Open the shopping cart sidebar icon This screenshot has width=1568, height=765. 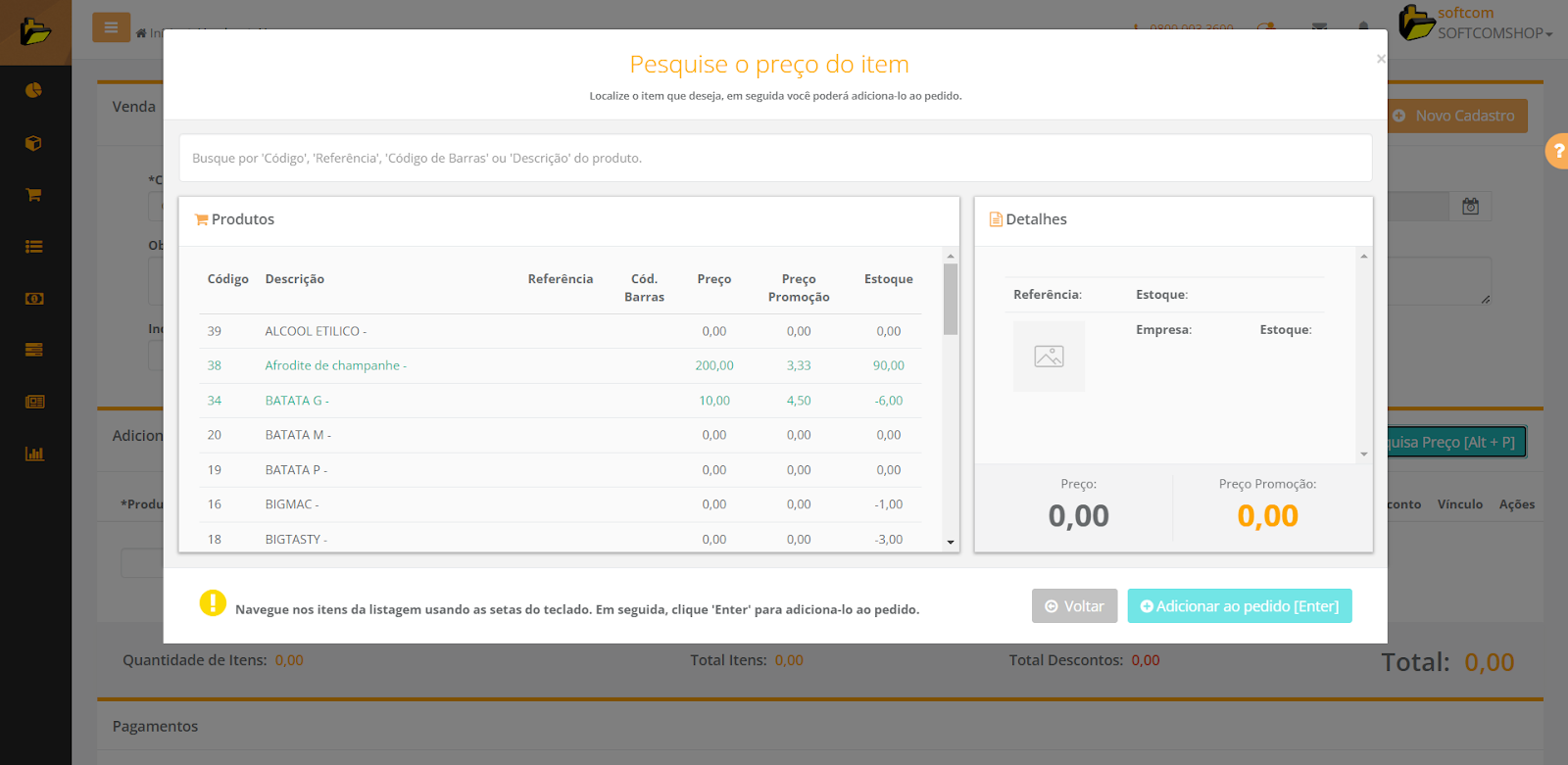tap(33, 195)
